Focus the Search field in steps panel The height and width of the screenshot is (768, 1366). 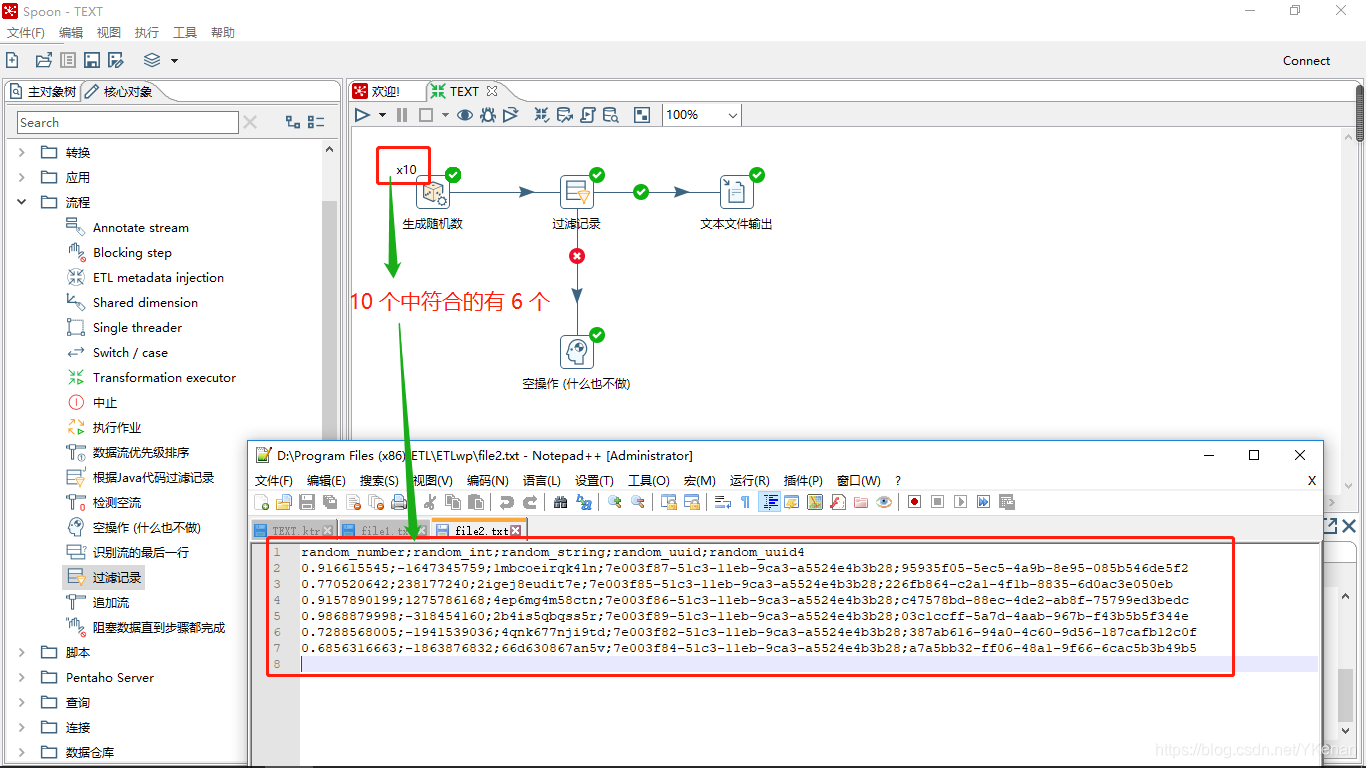click(128, 122)
